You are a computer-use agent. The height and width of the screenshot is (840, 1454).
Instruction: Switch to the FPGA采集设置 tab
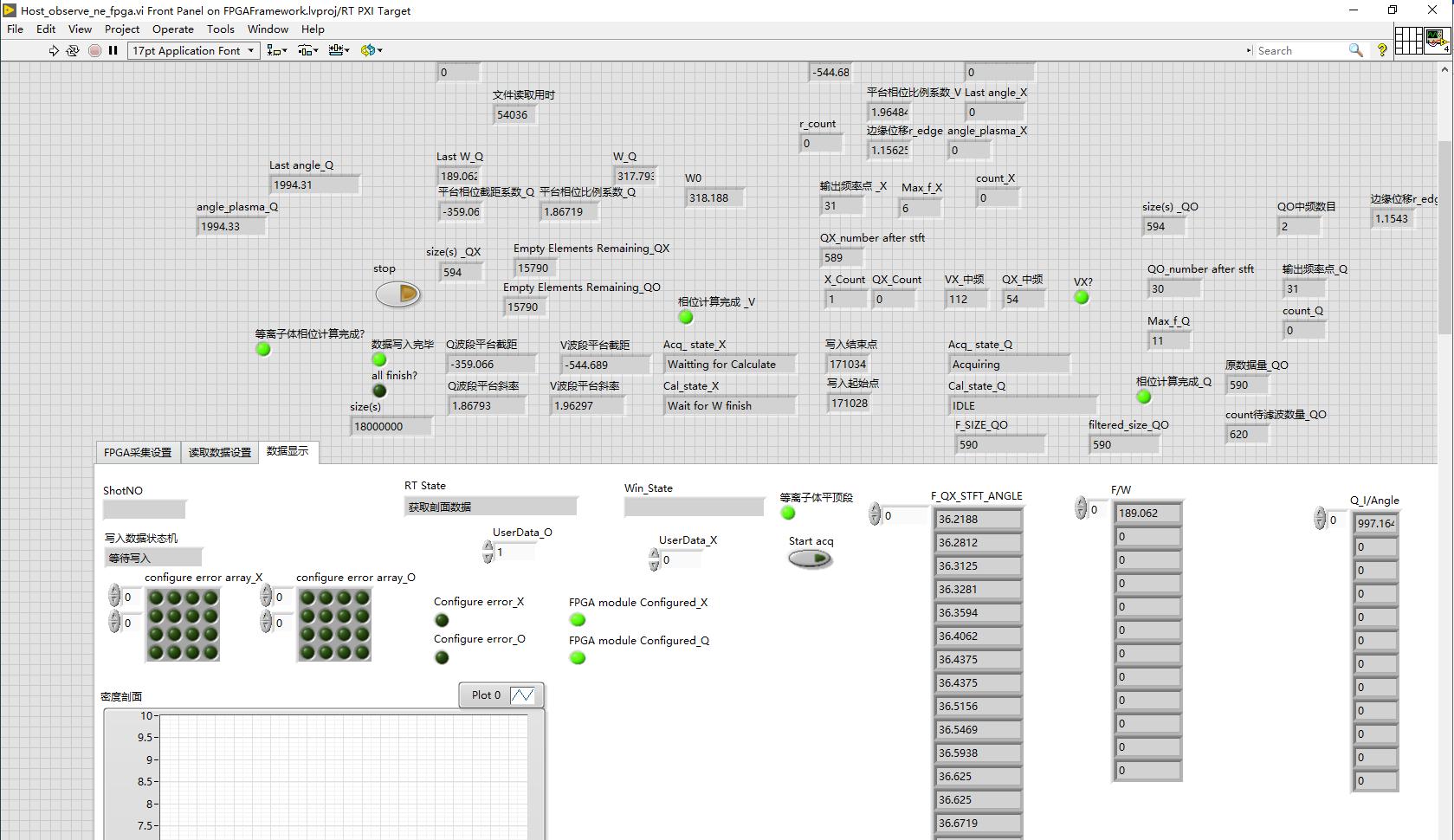138,452
